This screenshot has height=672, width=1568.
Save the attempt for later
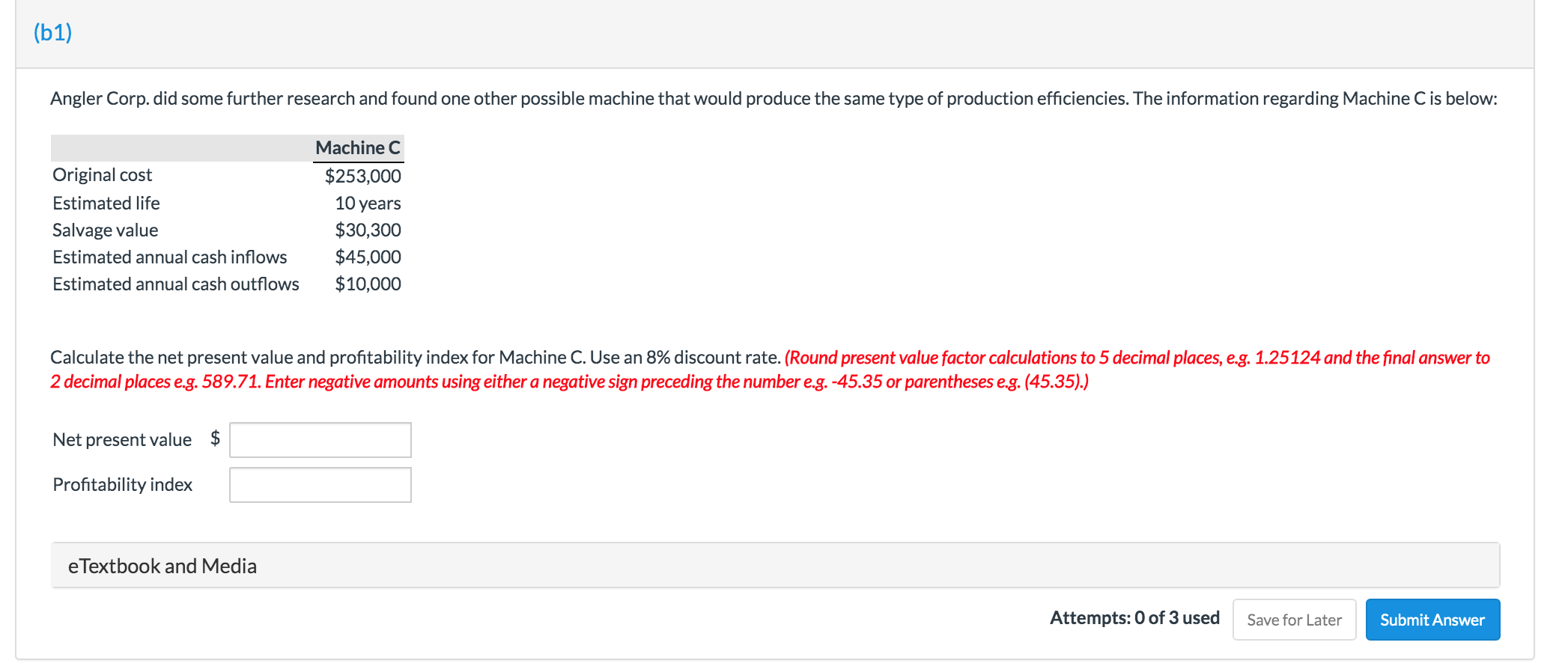1294,620
